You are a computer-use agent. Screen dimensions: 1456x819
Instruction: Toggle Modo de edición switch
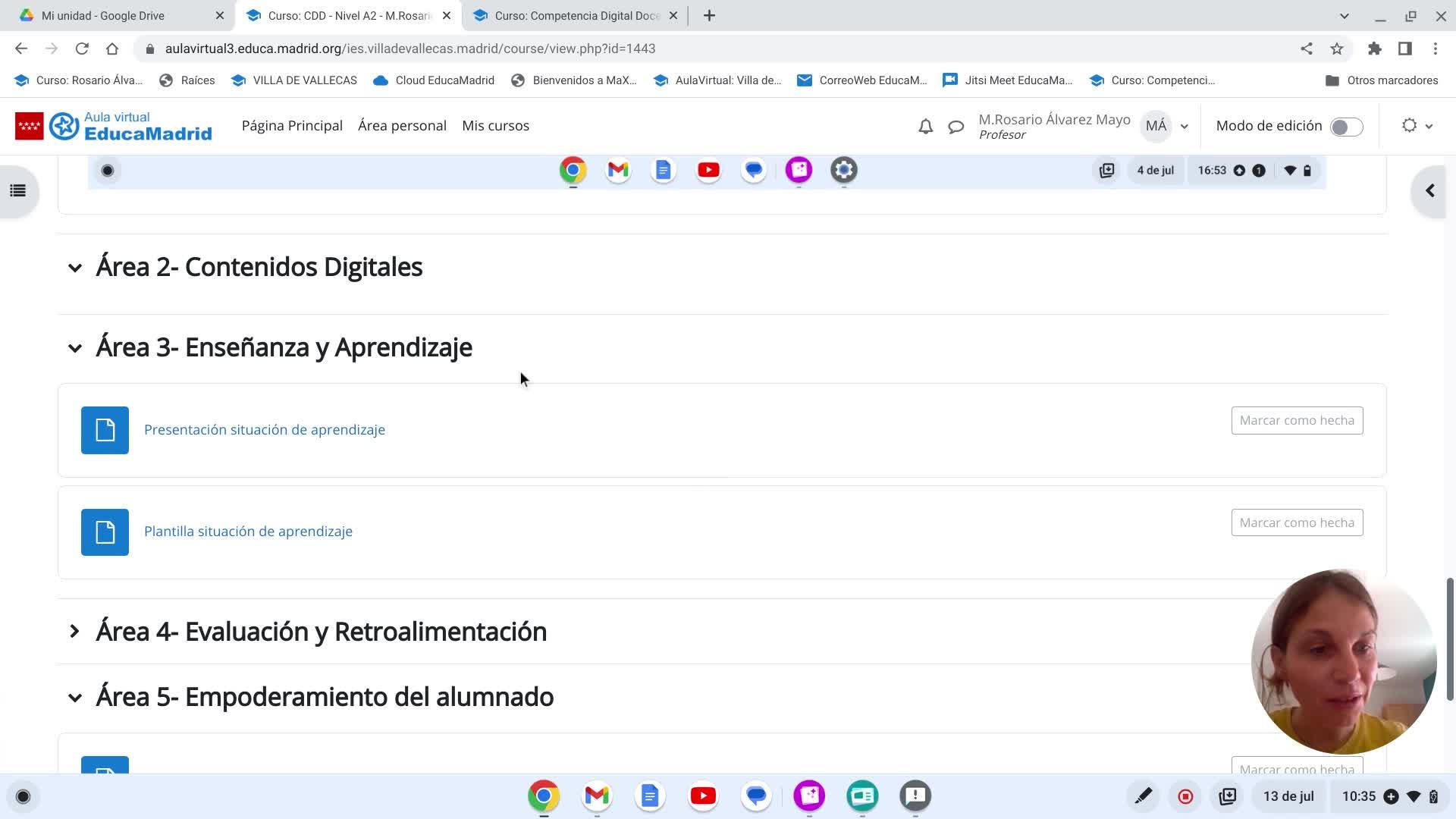click(1346, 127)
